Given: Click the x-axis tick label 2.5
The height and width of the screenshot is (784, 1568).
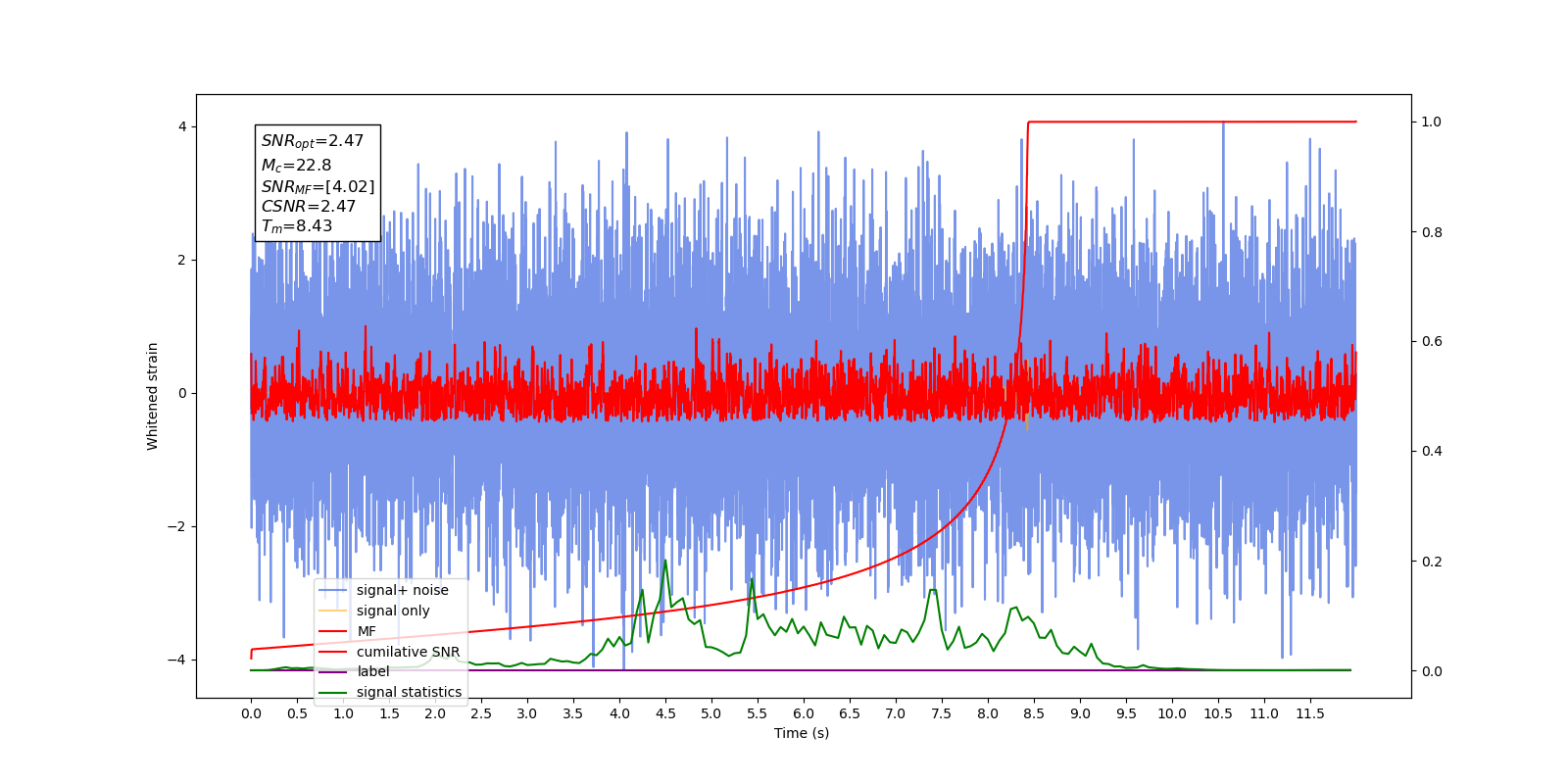Looking at the screenshot, I should [x=481, y=713].
